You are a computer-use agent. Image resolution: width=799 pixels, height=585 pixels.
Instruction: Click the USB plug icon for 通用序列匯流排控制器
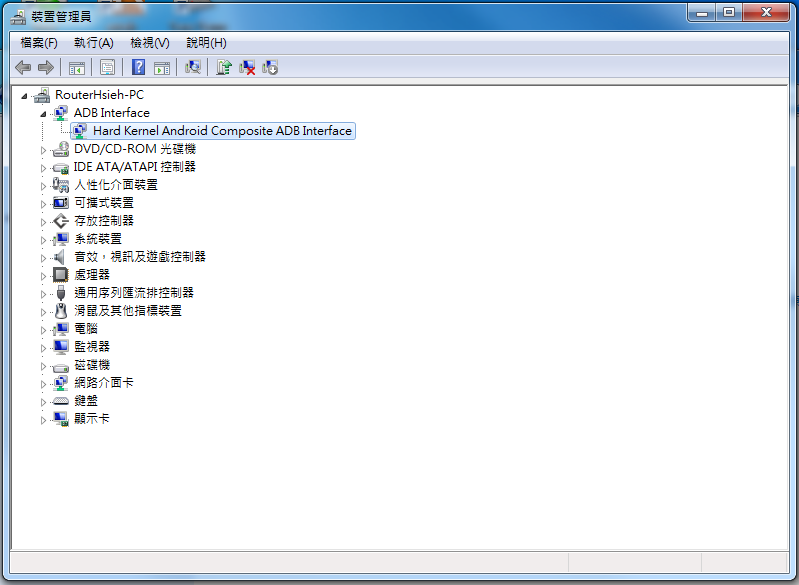[x=61, y=293]
